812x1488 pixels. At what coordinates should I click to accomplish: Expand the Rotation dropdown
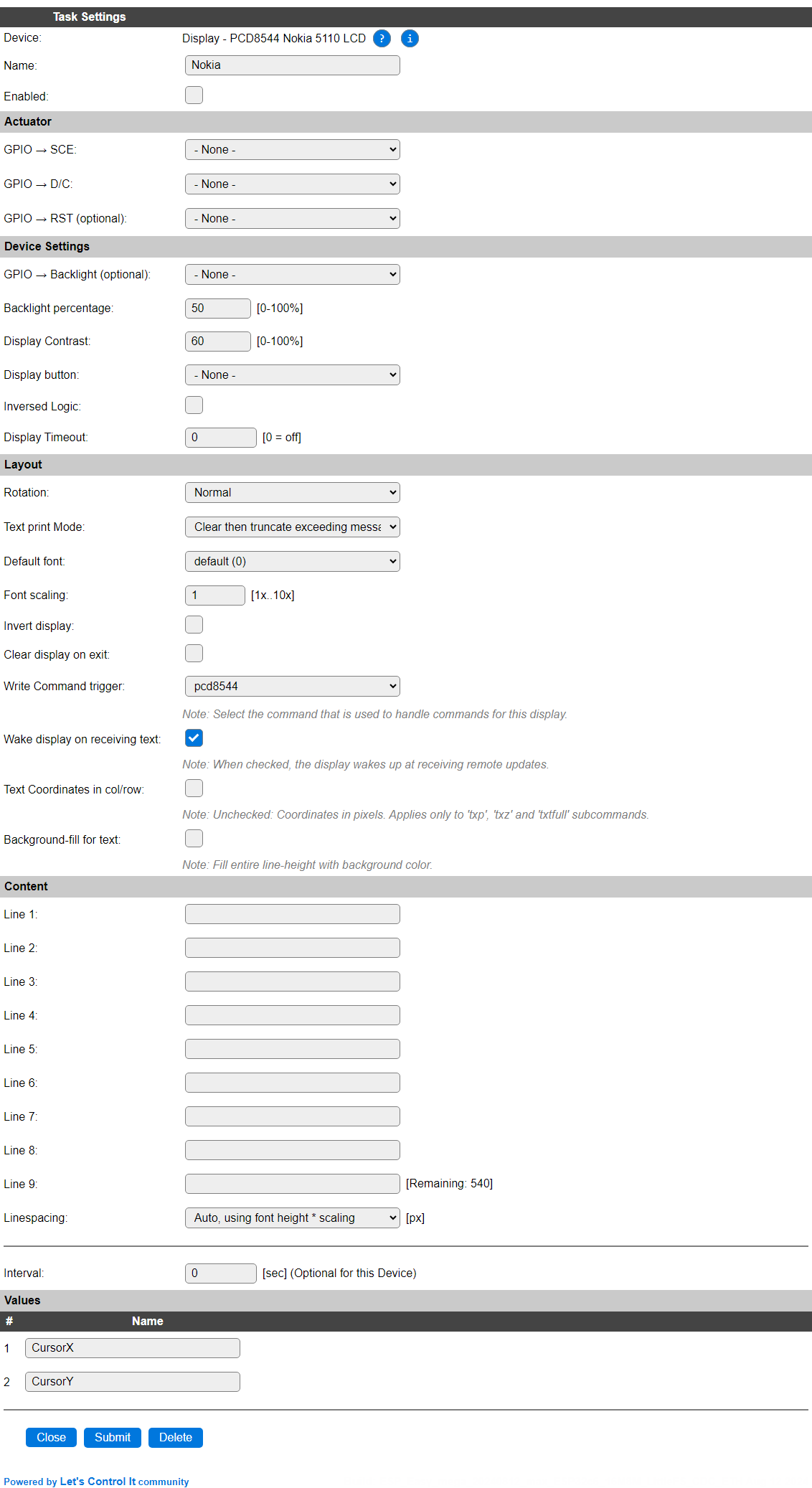(x=293, y=493)
